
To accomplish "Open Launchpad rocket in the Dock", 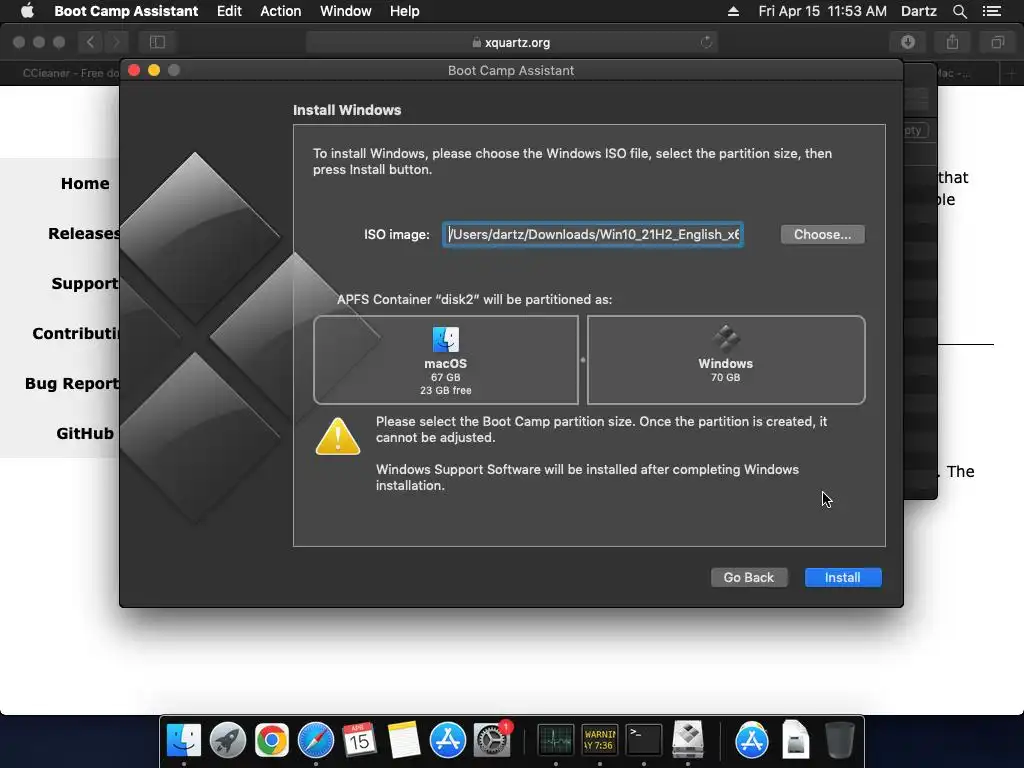I will coord(228,740).
